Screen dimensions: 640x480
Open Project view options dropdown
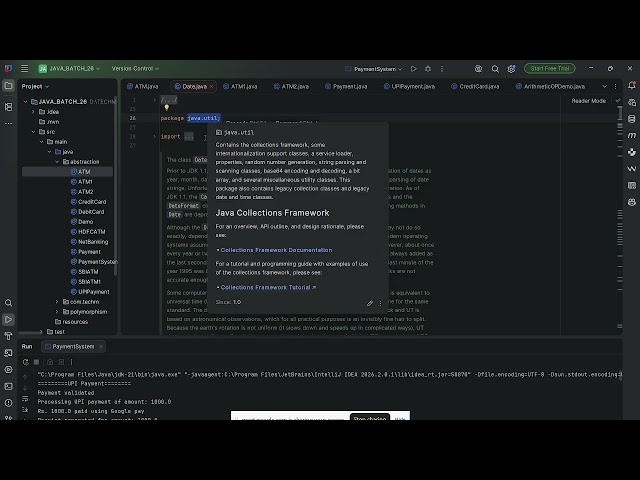[35, 87]
